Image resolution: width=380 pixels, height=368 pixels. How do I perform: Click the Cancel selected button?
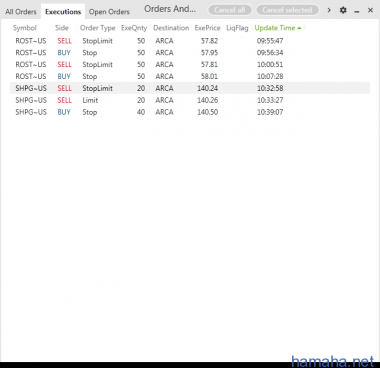[x=287, y=10]
